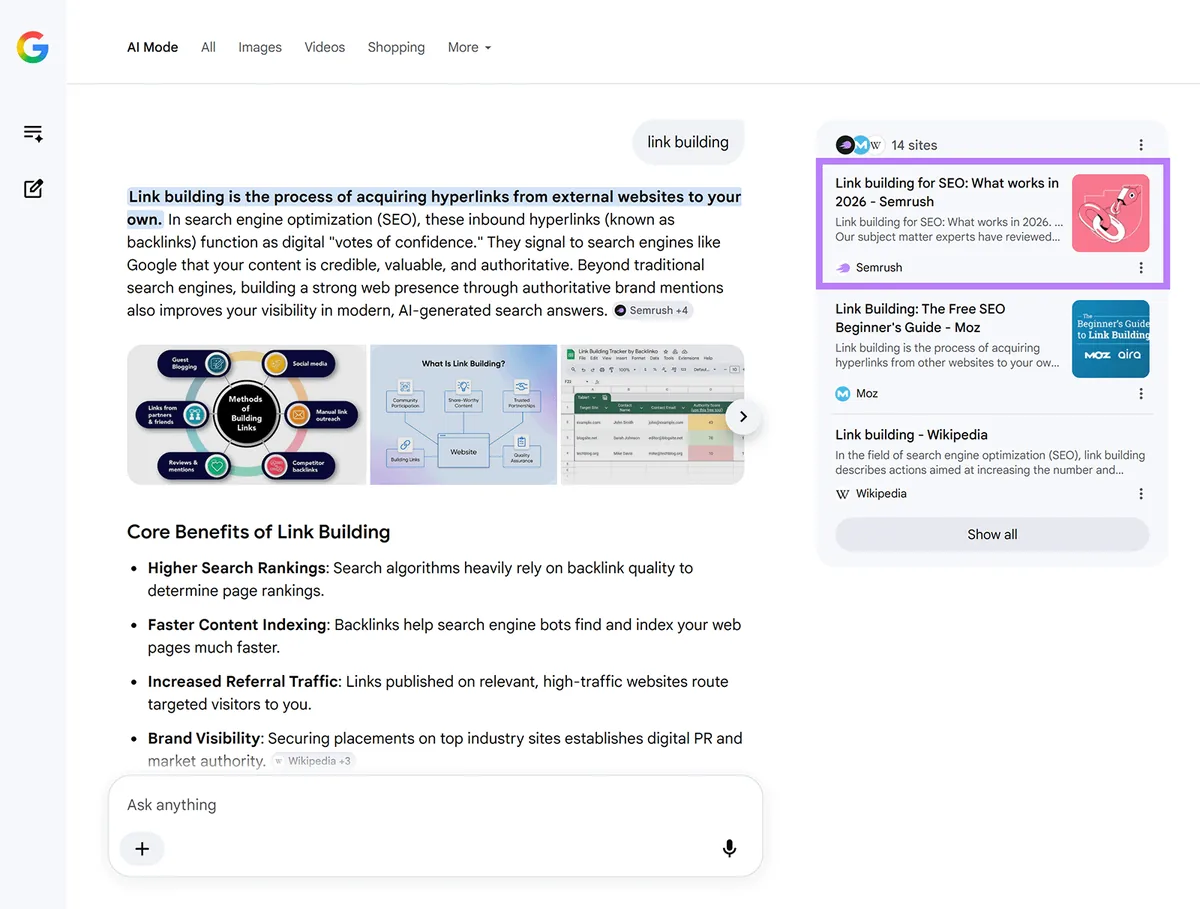Click highlighted link building definition sentence

[x=434, y=208]
